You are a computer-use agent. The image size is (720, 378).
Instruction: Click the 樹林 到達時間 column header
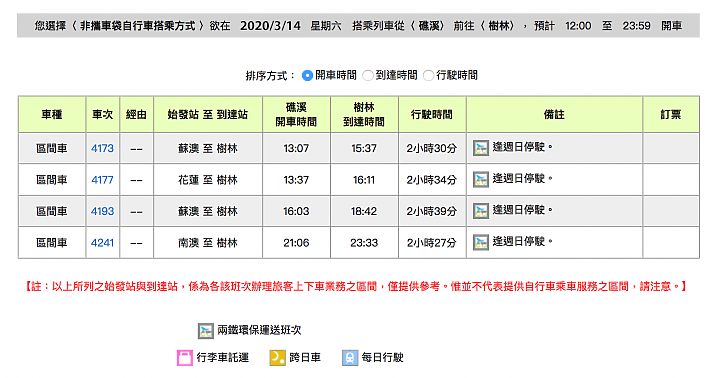pos(364,114)
